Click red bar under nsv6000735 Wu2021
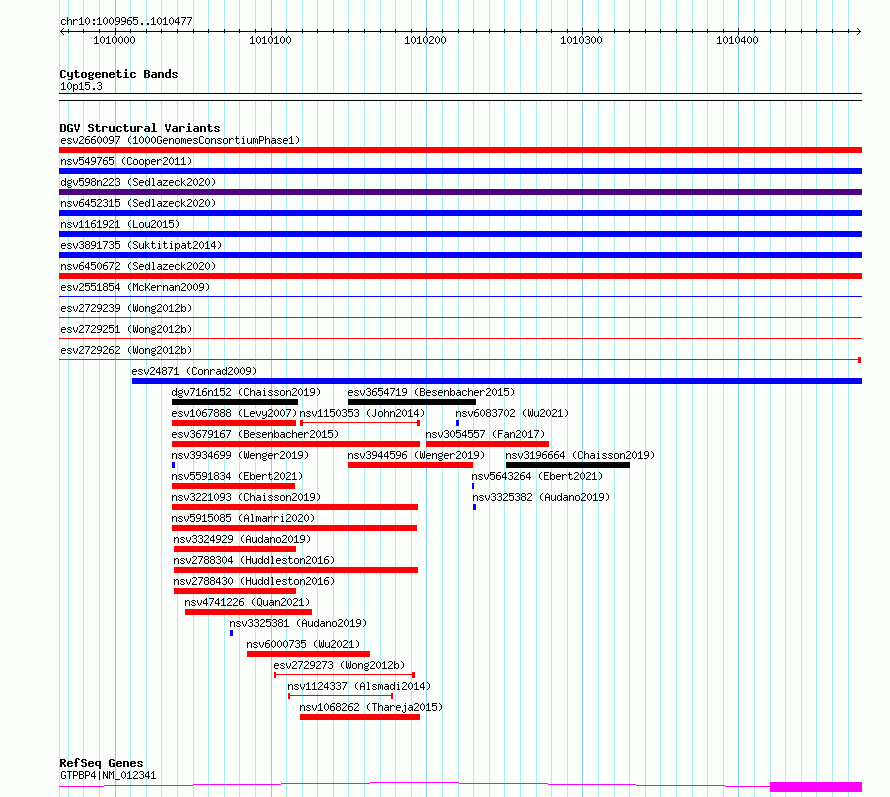890x797 pixels. pyautogui.click(x=308, y=654)
